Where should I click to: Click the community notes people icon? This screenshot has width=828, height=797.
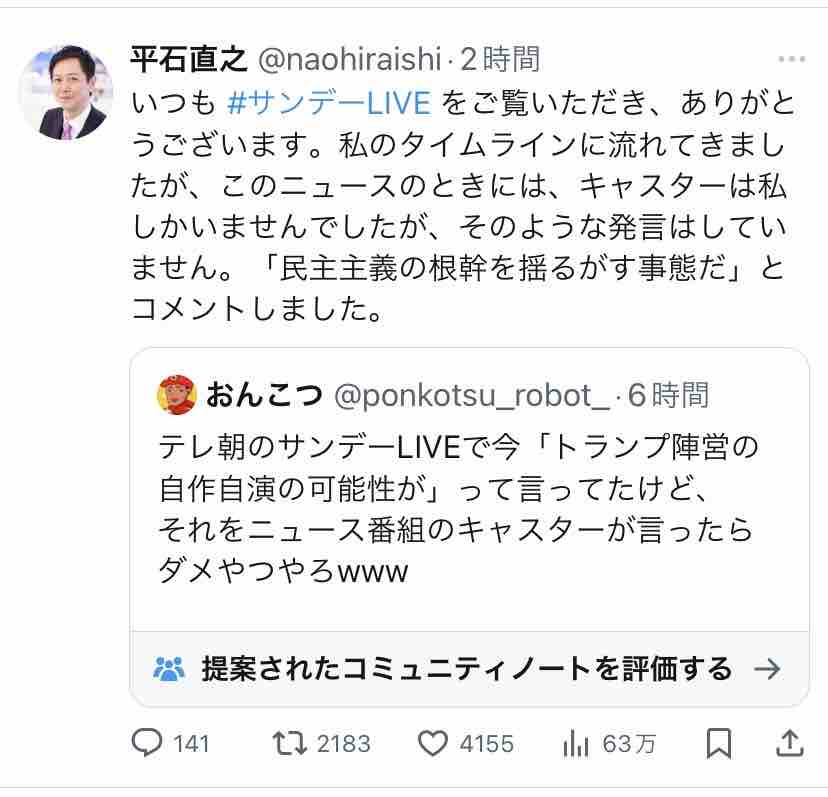click(169, 668)
